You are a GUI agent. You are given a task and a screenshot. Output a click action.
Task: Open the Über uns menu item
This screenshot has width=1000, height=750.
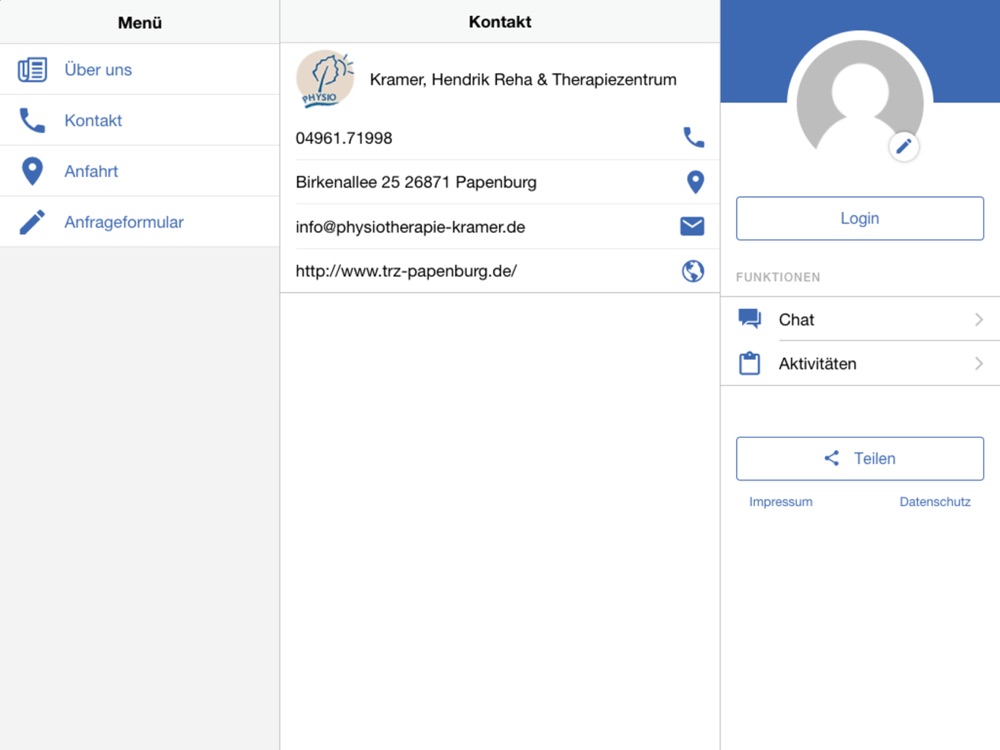(x=140, y=70)
